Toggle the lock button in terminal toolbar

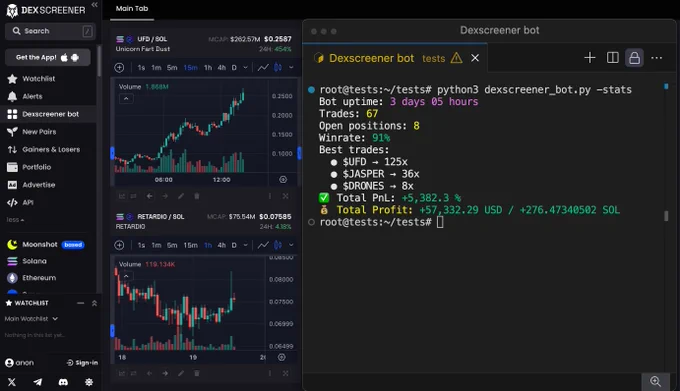[634, 58]
